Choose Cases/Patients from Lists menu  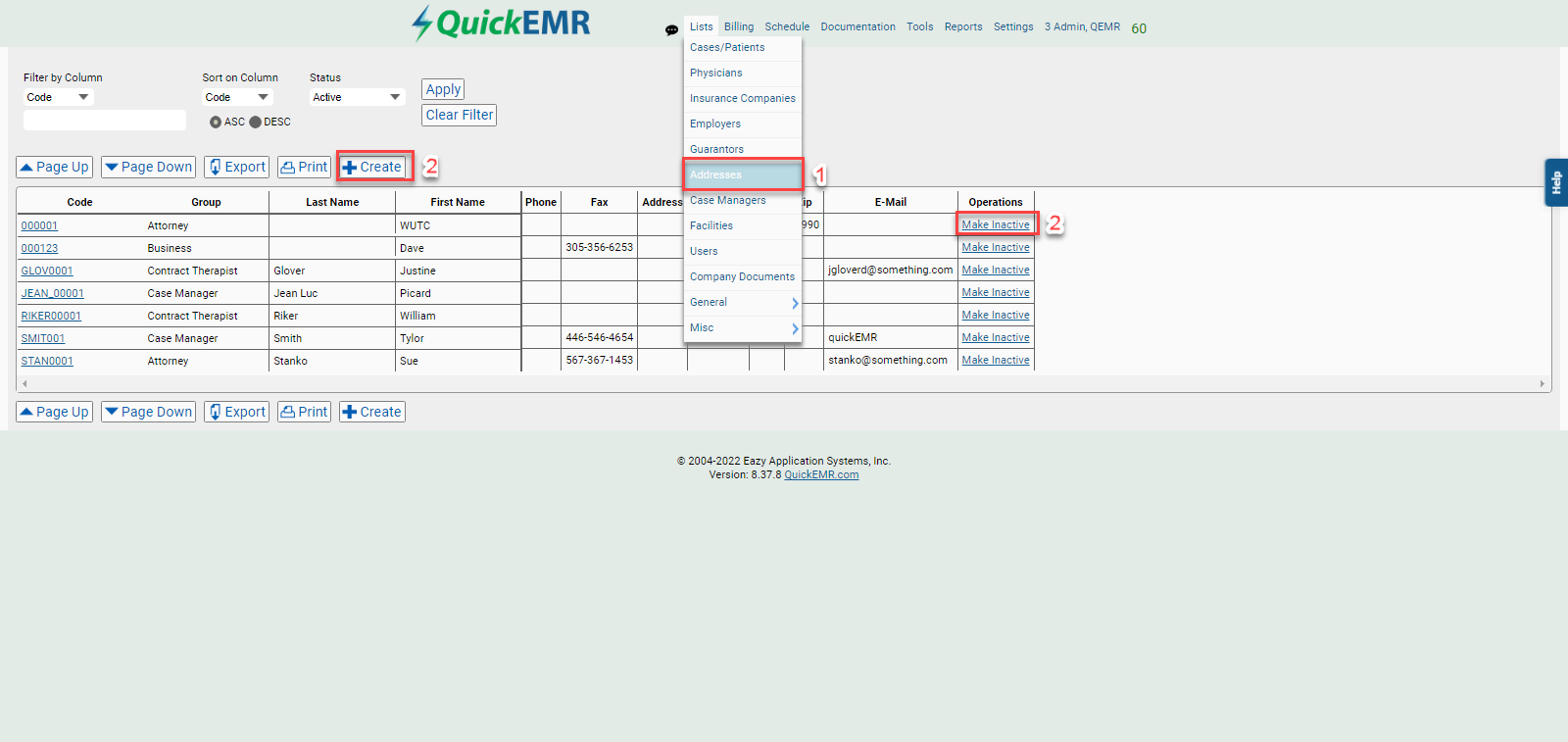[x=743, y=48]
